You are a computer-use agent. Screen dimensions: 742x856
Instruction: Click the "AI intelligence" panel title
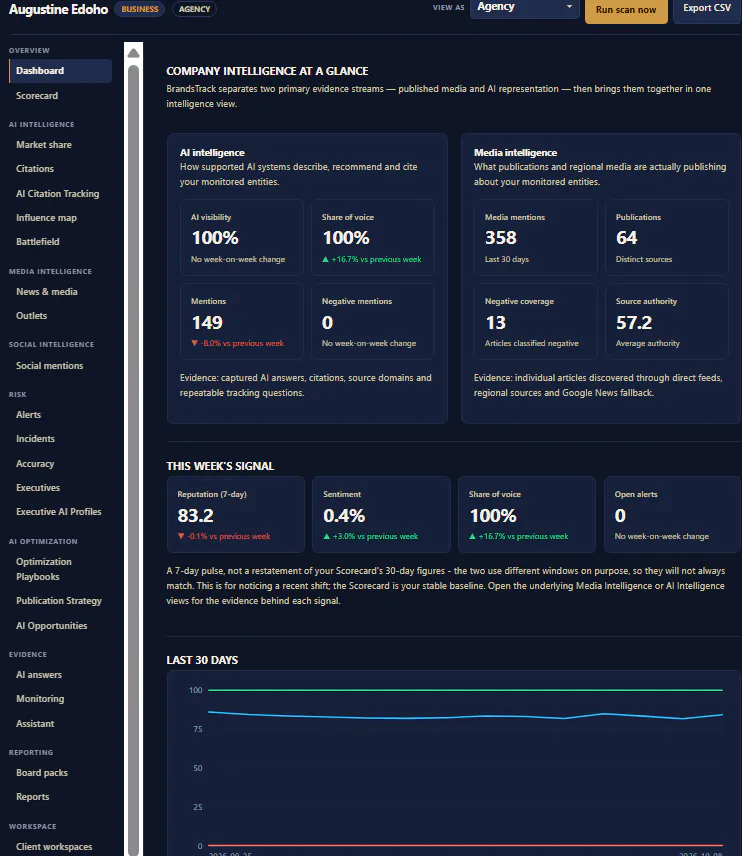pyautogui.click(x=212, y=153)
